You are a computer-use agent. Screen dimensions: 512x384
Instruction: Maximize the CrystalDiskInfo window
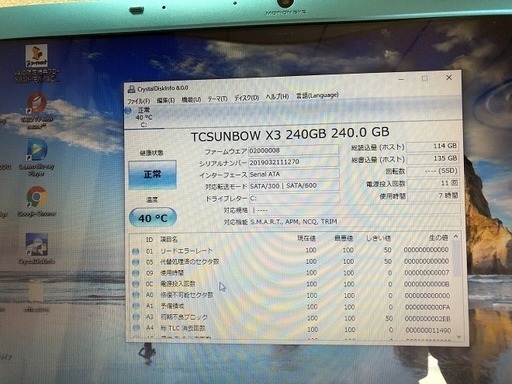(x=425, y=78)
